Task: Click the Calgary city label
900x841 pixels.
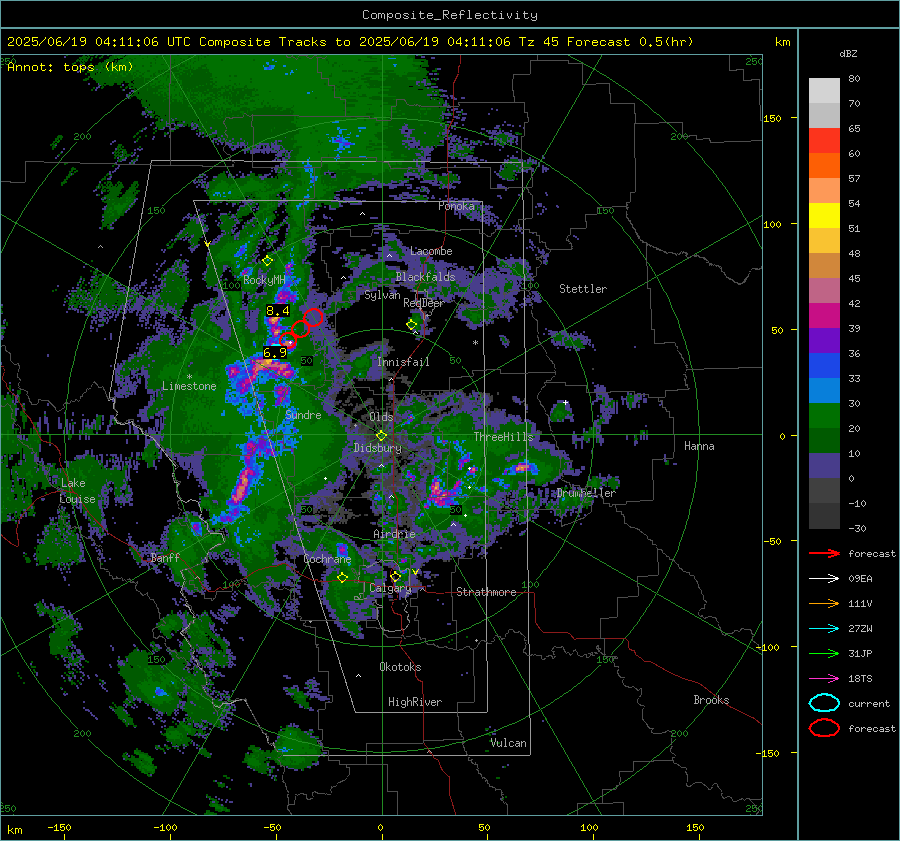Action: [x=390, y=588]
